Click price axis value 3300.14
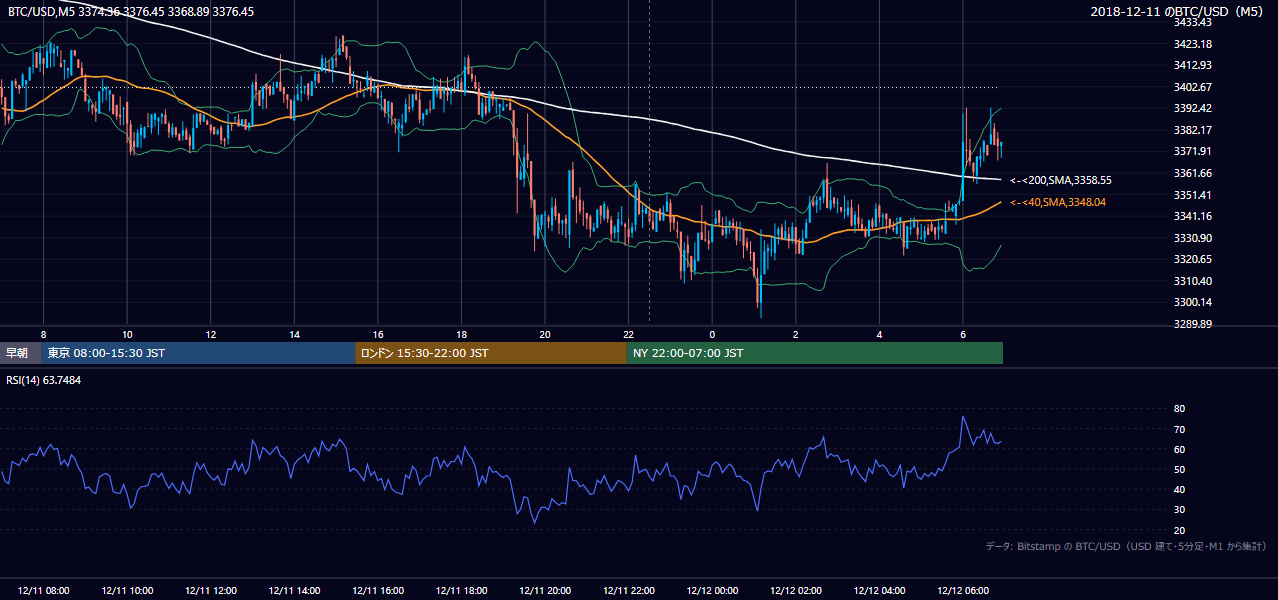The image size is (1278, 600). pos(1193,302)
